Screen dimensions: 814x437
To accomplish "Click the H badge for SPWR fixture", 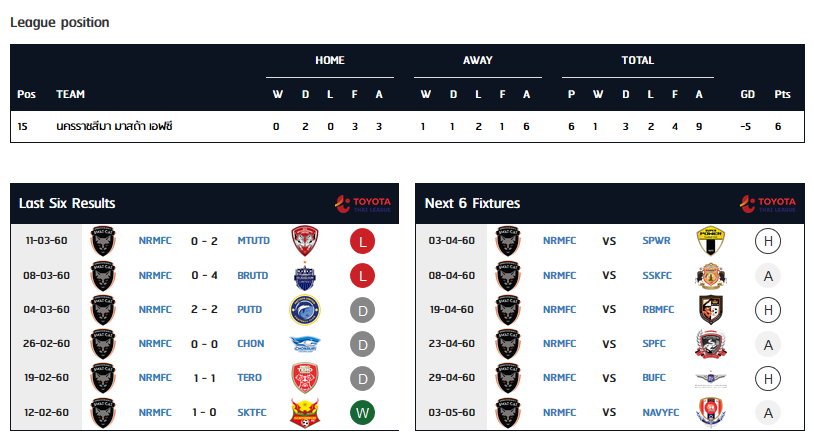I will [768, 241].
